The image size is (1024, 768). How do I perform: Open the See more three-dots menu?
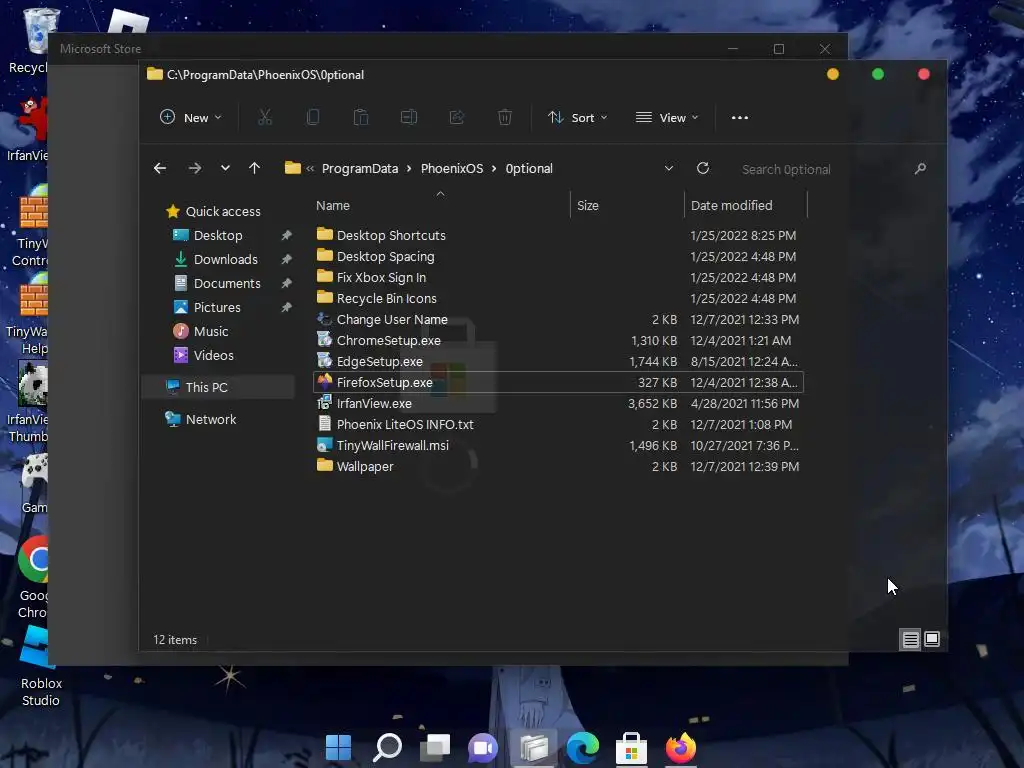click(x=739, y=118)
